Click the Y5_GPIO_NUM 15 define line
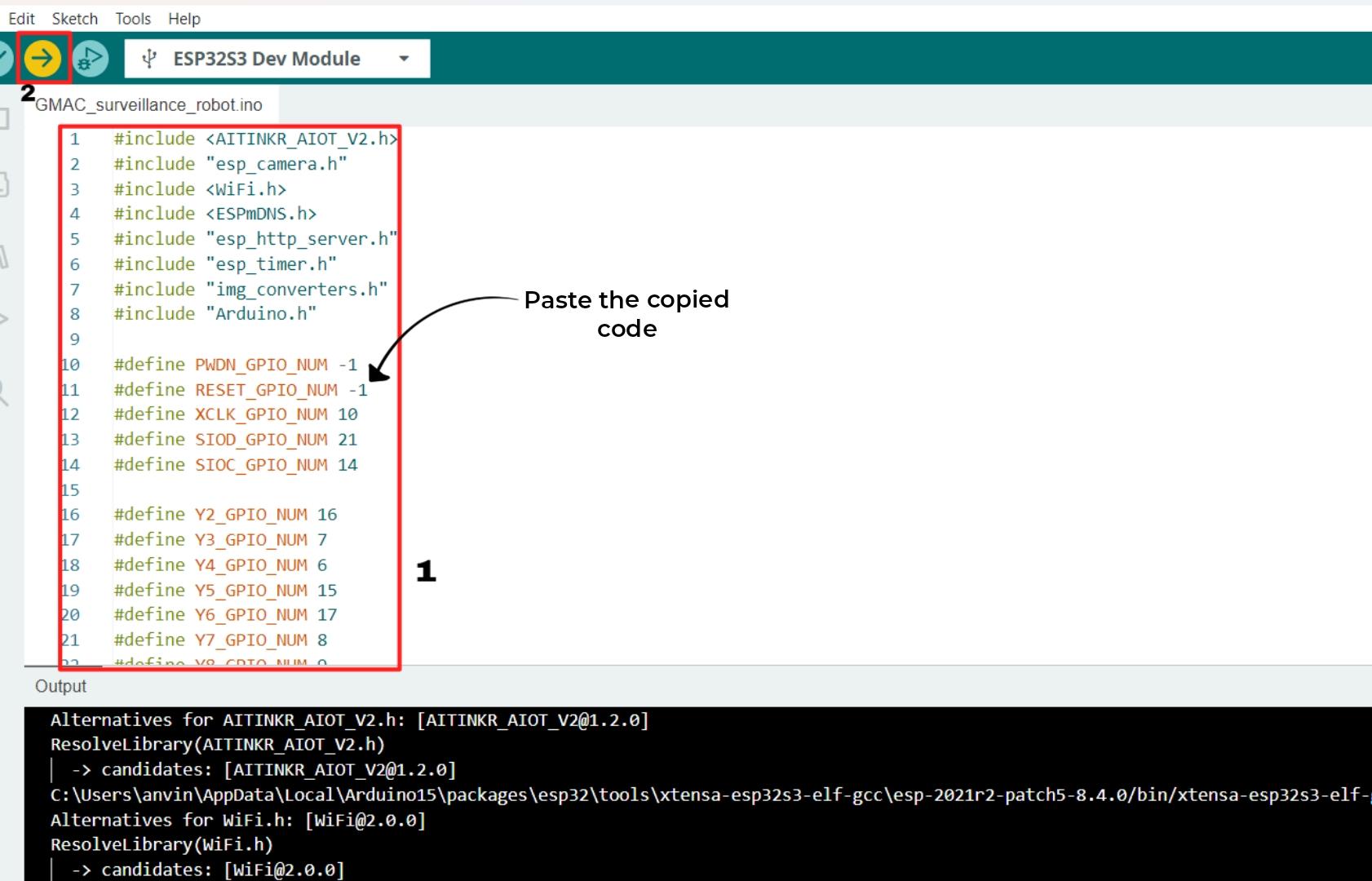This screenshot has height=881, width=1372. [226, 591]
